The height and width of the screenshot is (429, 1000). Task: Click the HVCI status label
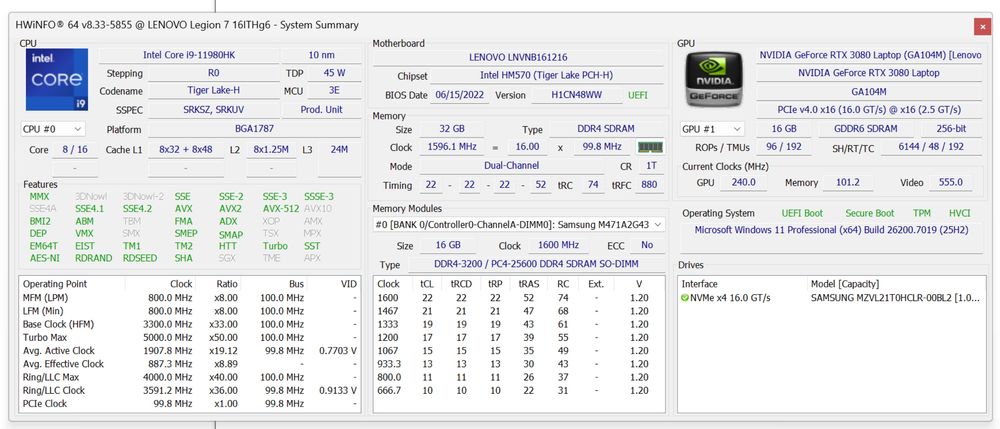pyautogui.click(x=959, y=213)
